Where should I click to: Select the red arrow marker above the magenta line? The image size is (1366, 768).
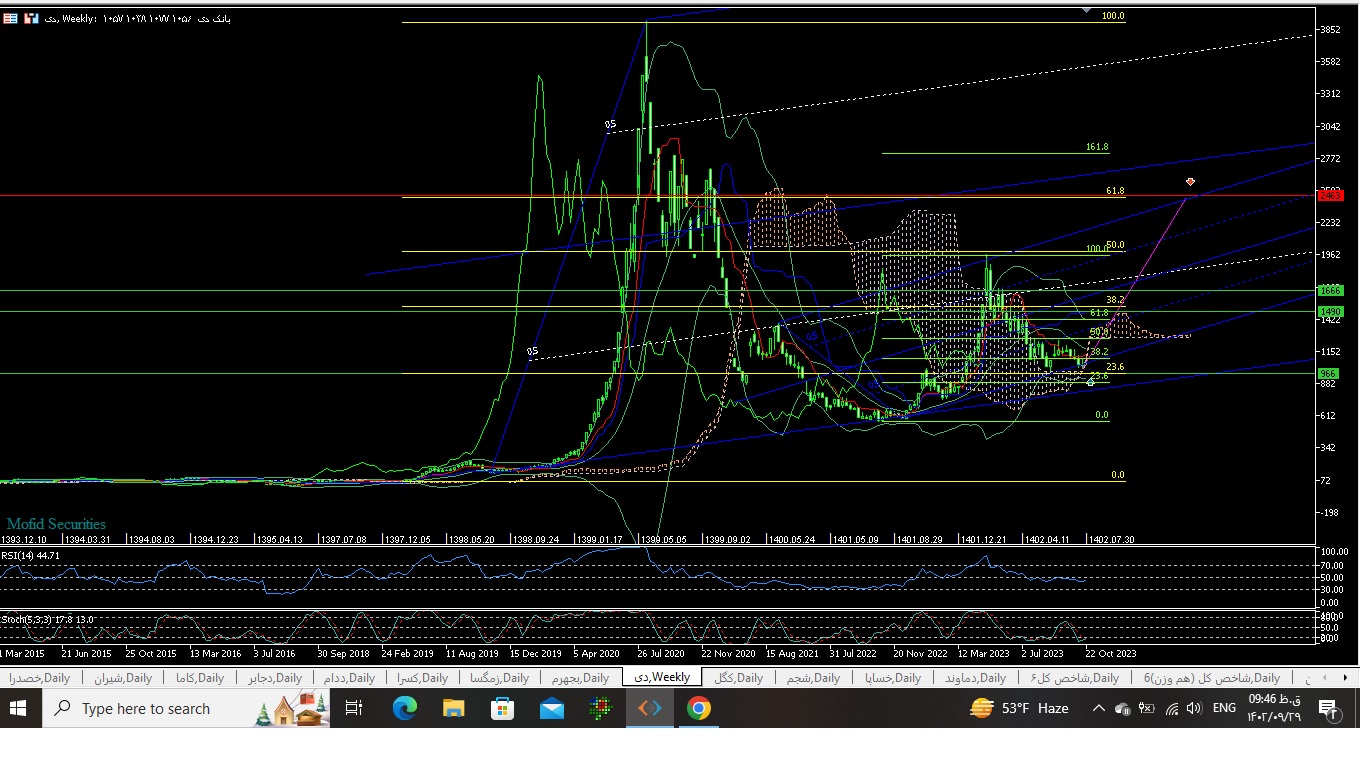(x=1190, y=182)
